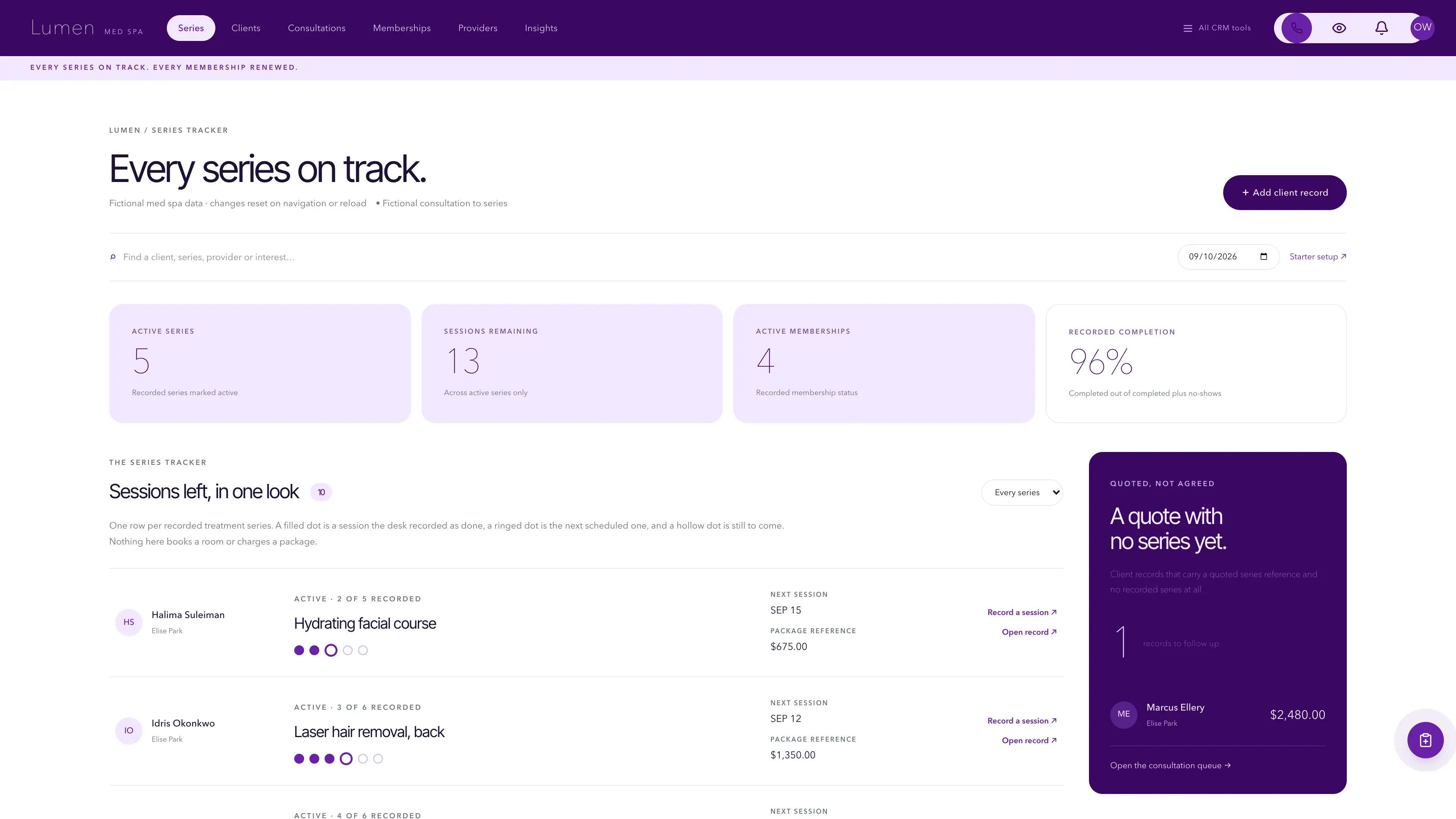The height and width of the screenshot is (819, 1456).
Task: Click the HS avatar for Halima Suleiman
Action: 129,622
